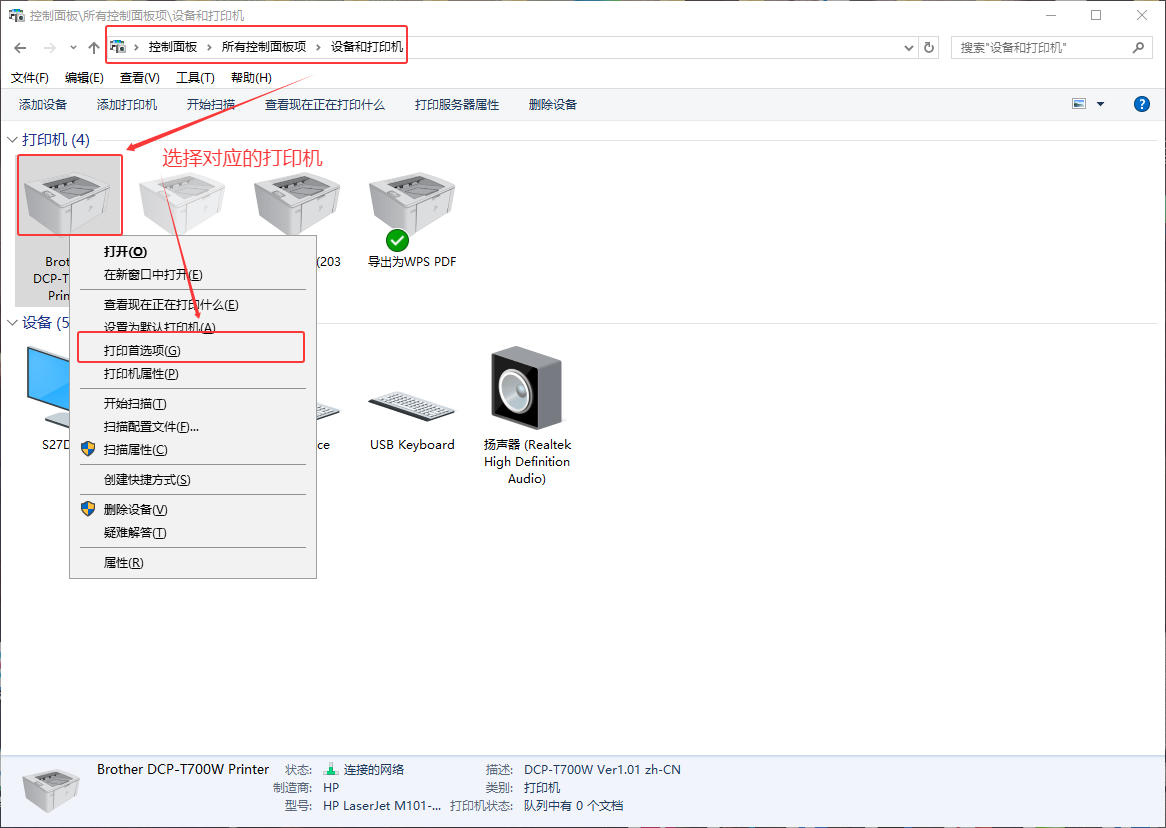The height and width of the screenshot is (828, 1166).
Task: Go up one folder level using up arrow
Action: pos(94,47)
